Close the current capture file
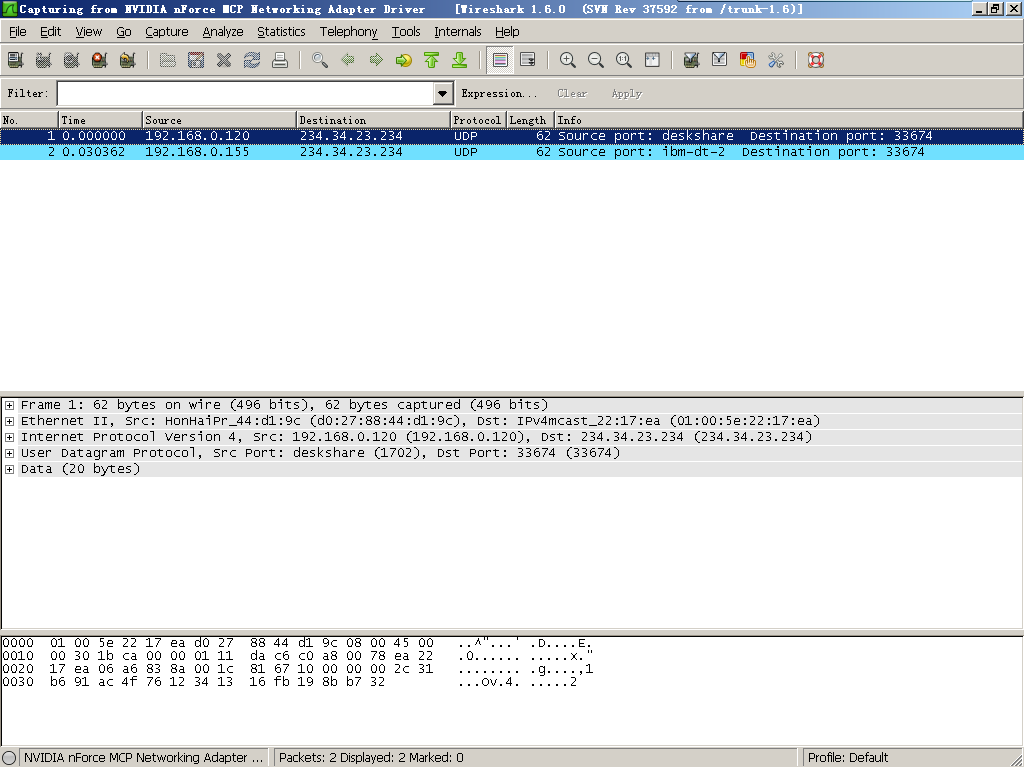Image resolution: width=1024 pixels, height=768 pixels. 224,61
